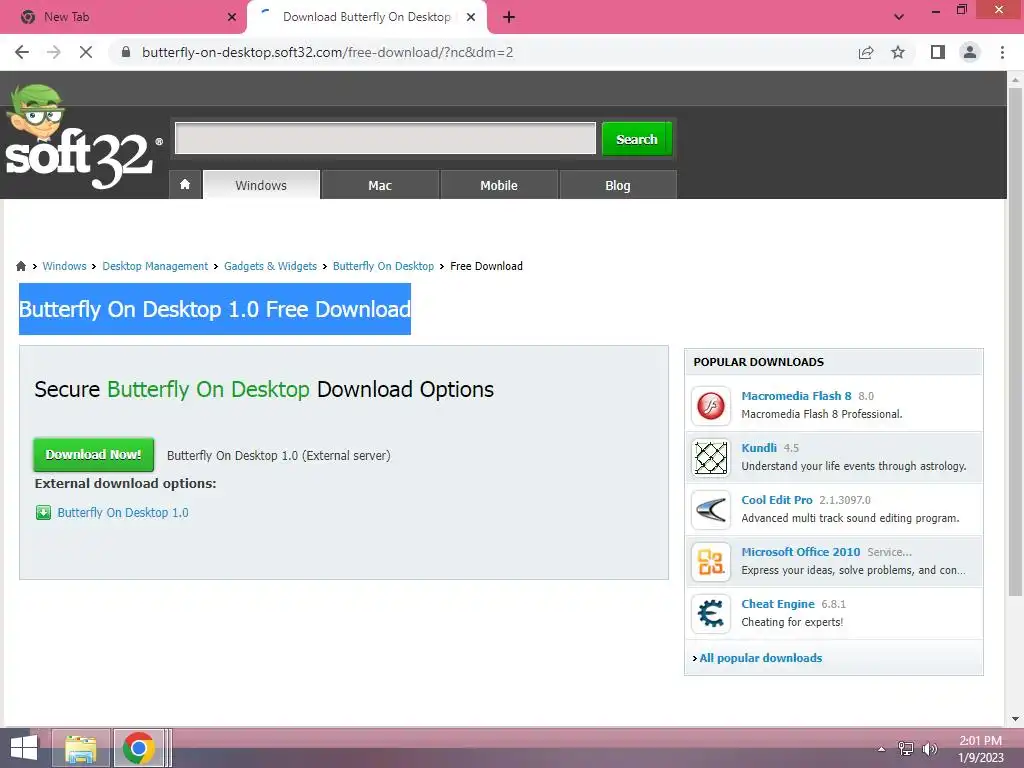
Task: Click the home icon in the breadcrumb trail
Action: point(21,266)
